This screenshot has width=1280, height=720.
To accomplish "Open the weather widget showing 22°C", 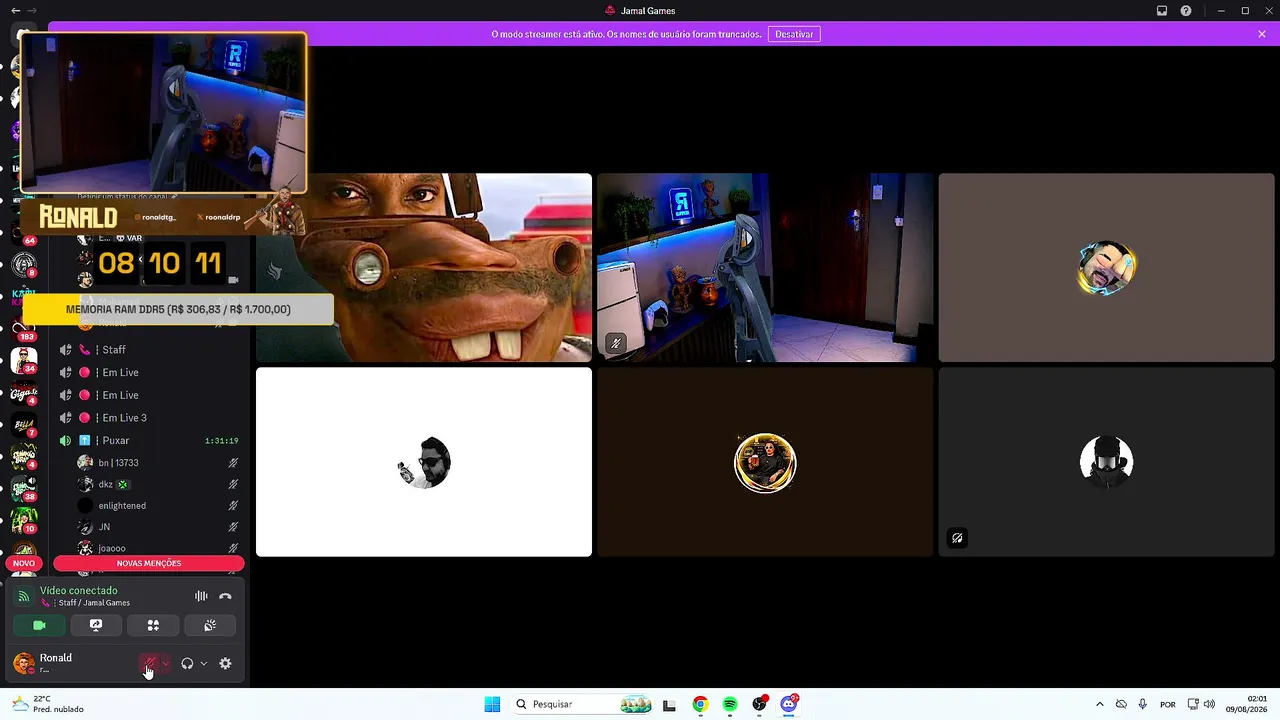I will (48, 704).
